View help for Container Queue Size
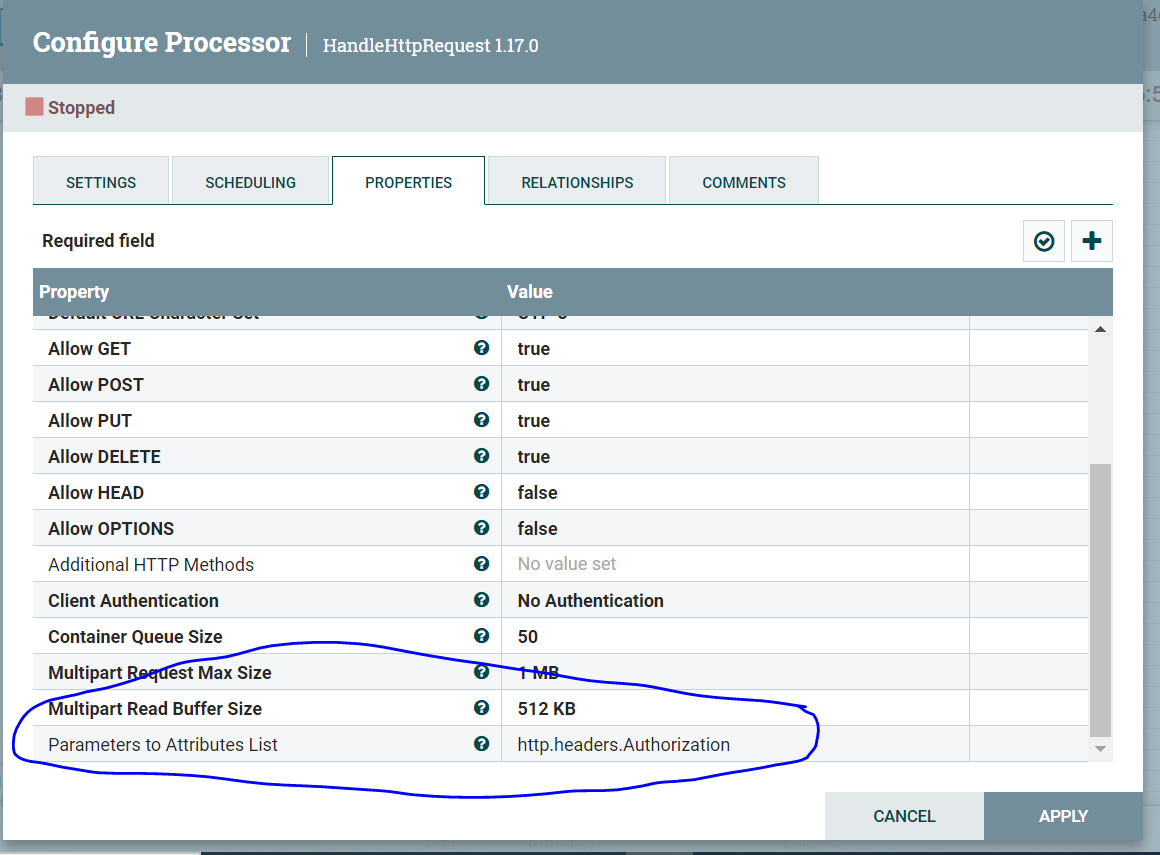This screenshot has width=1160, height=855. point(481,636)
